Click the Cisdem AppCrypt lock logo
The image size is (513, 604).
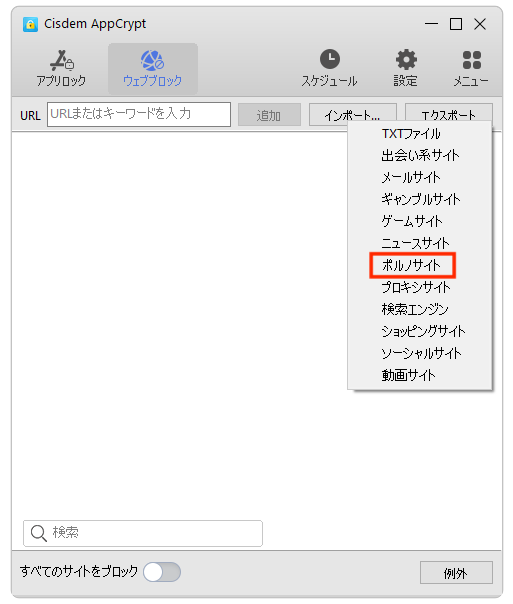pos(30,24)
